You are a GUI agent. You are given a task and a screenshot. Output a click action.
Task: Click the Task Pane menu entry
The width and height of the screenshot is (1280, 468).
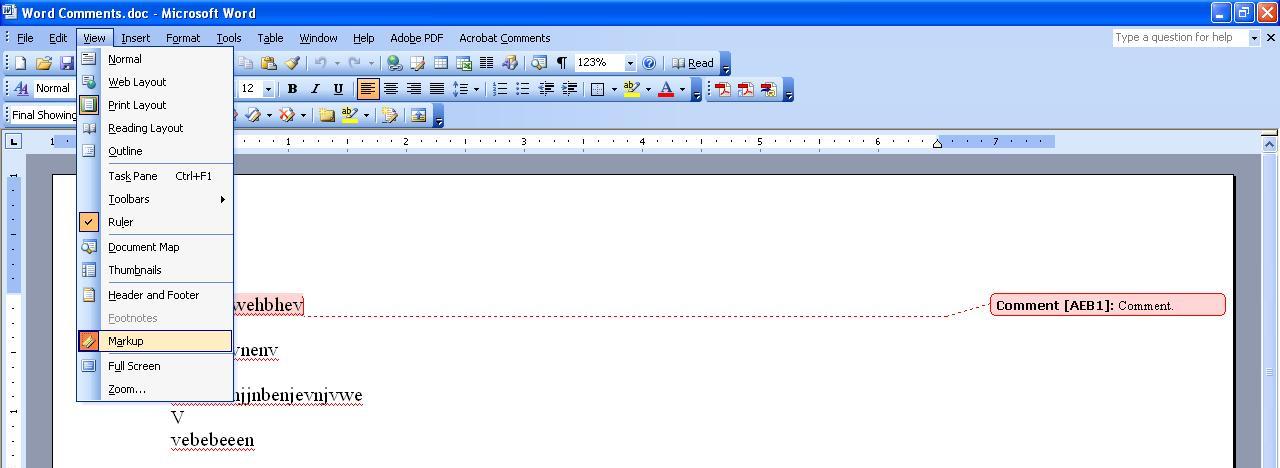pyautogui.click(x=155, y=176)
